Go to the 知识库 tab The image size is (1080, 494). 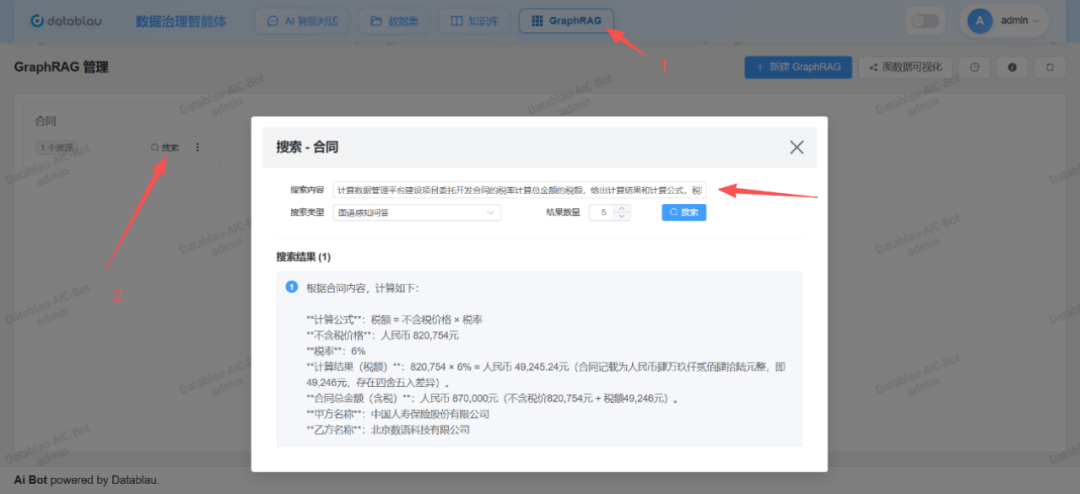pos(475,20)
